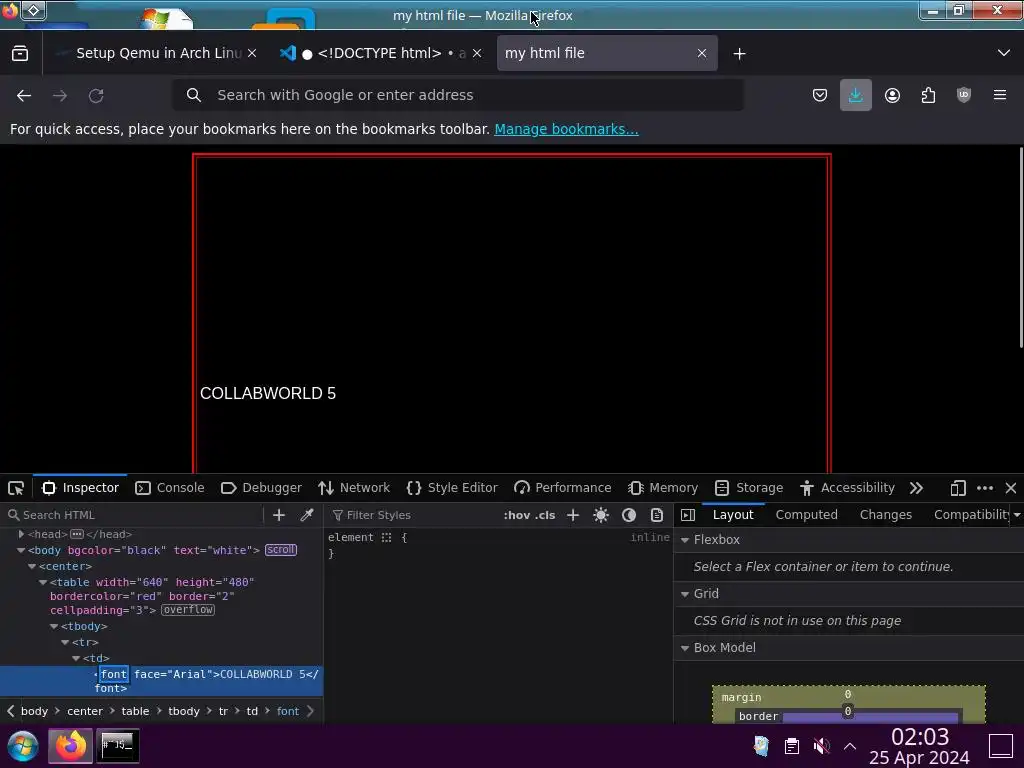1024x768 pixels.
Task: Switch to Setup Qemu in Arch Linux tab
Action: (x=156, y=54)
